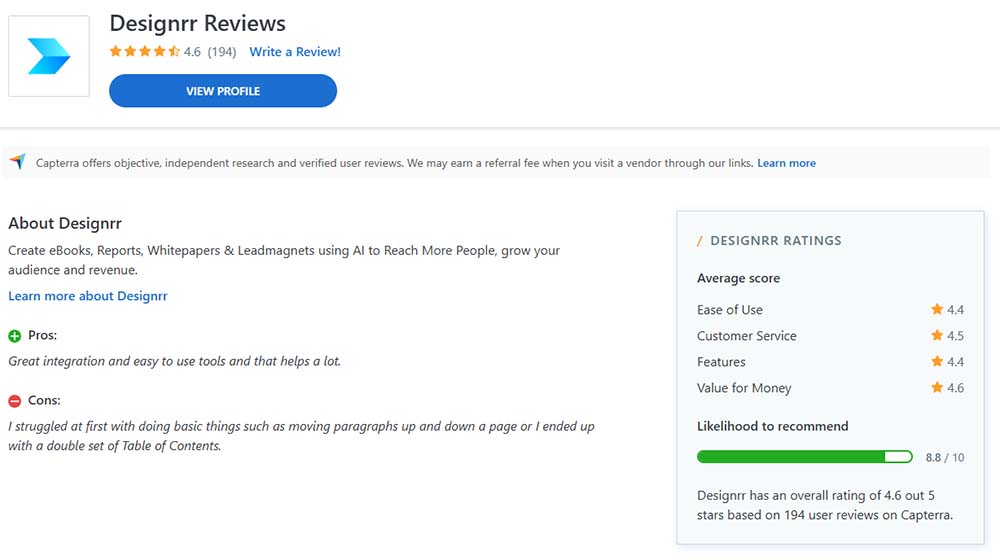Viewport: 1000px width, 560px height.
Task: Click the Features rating star icon
Action: click(937, 362)
